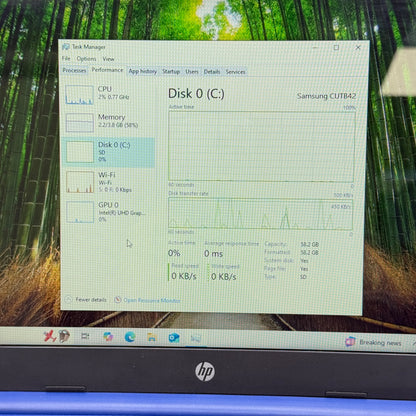Image resolution: width=416 pixels, height=416 pixels.
Task: Maximize the Task Manager window
Action: tap(336, 48)
